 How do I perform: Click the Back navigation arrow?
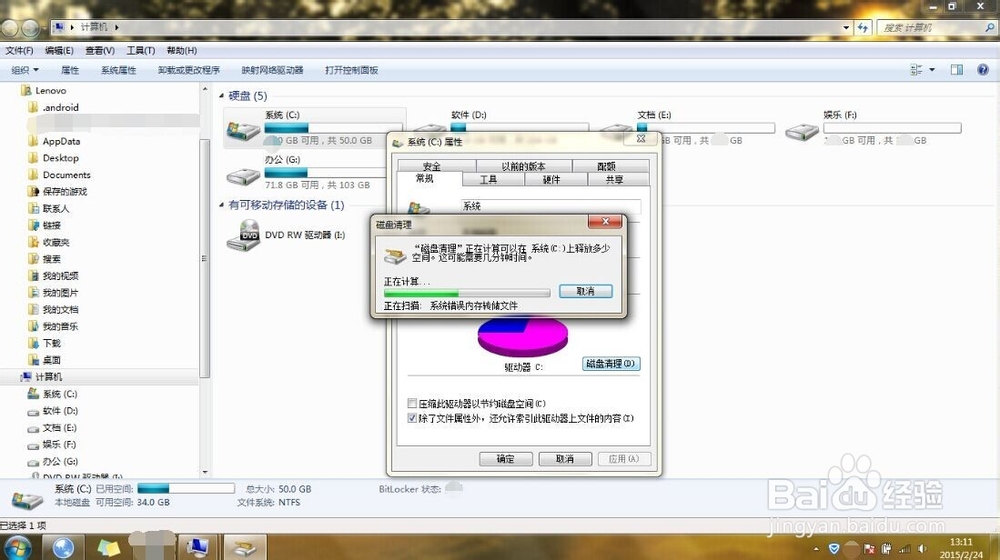click(x=11, y=27)
